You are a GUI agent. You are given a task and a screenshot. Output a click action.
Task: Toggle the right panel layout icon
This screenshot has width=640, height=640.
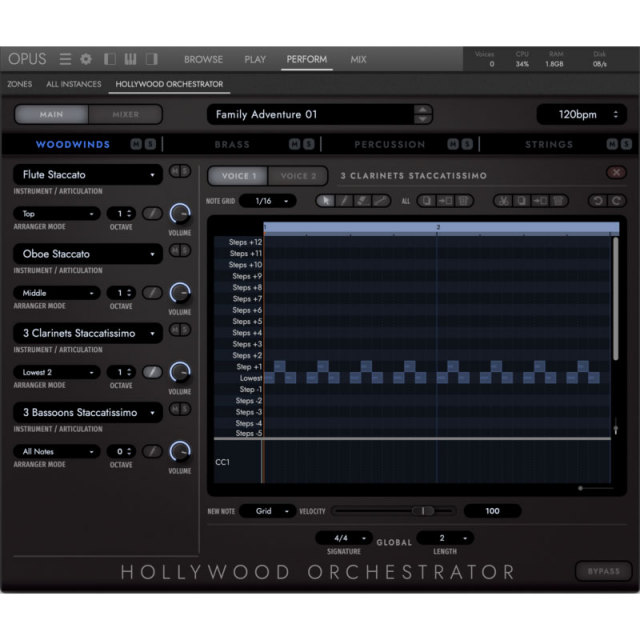tap(152, 59)
